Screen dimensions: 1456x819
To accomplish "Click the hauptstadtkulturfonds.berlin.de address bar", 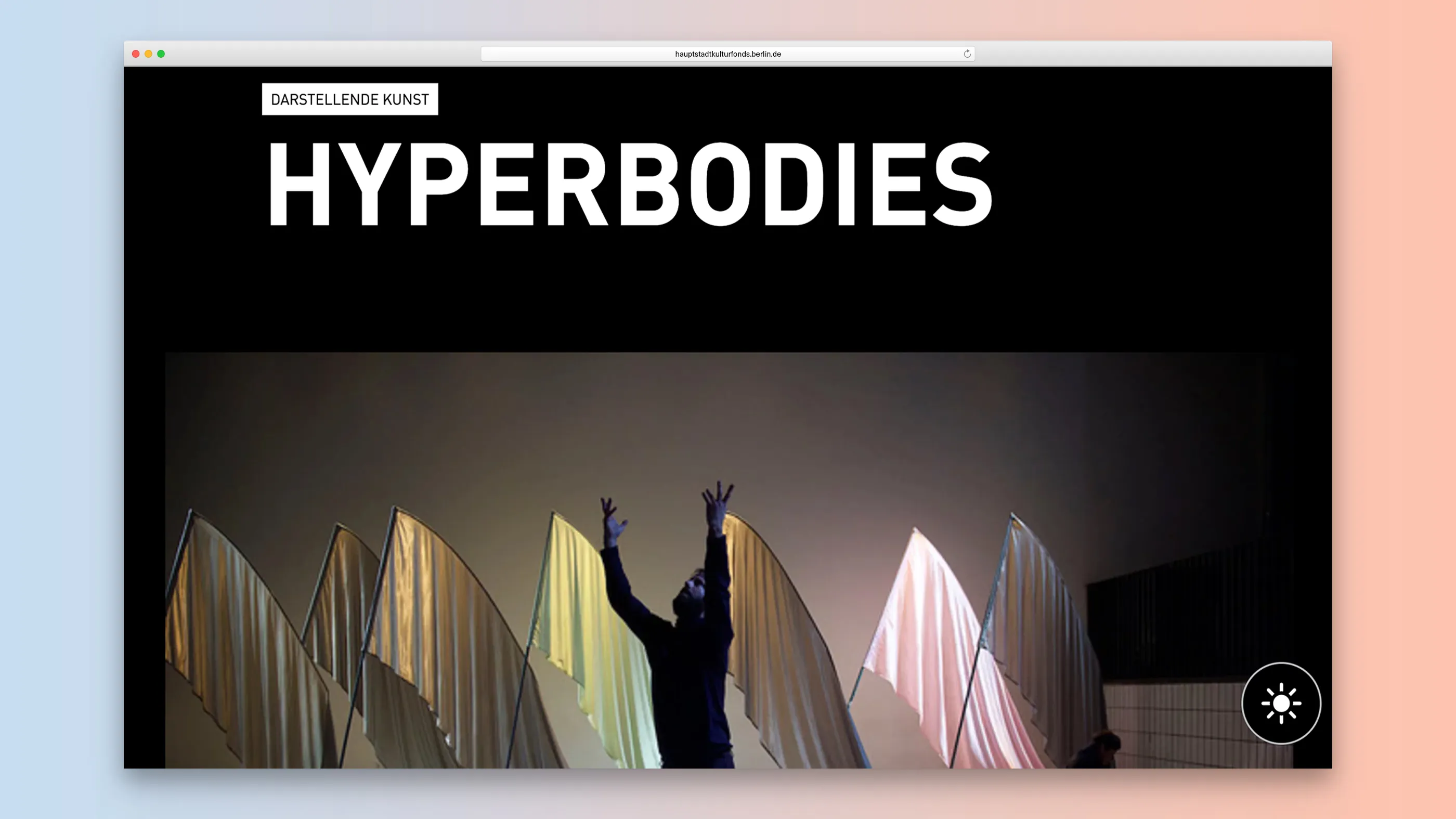I will pos(727,54).
